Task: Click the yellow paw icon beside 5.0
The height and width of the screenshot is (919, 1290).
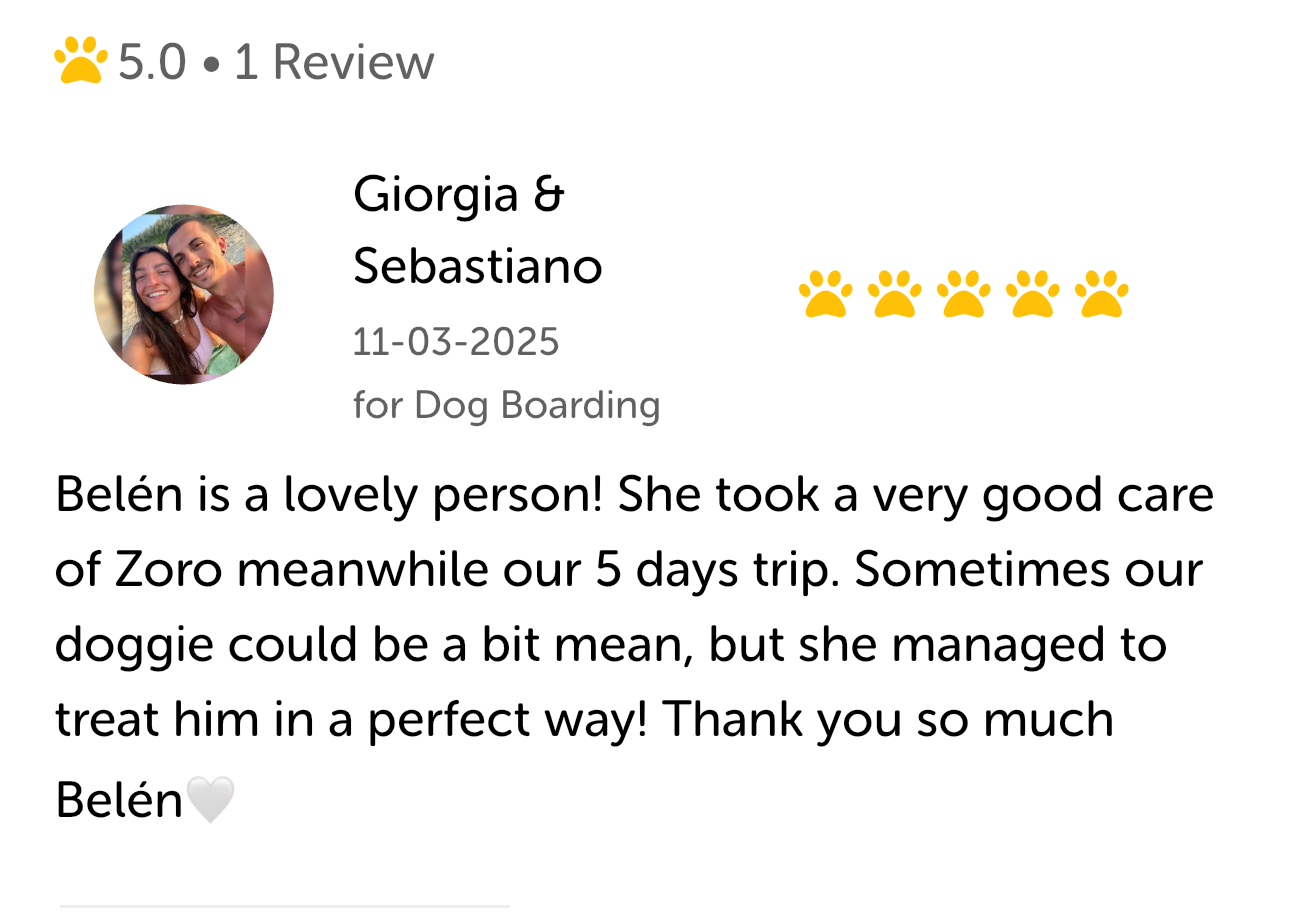Action: (80, 61)
